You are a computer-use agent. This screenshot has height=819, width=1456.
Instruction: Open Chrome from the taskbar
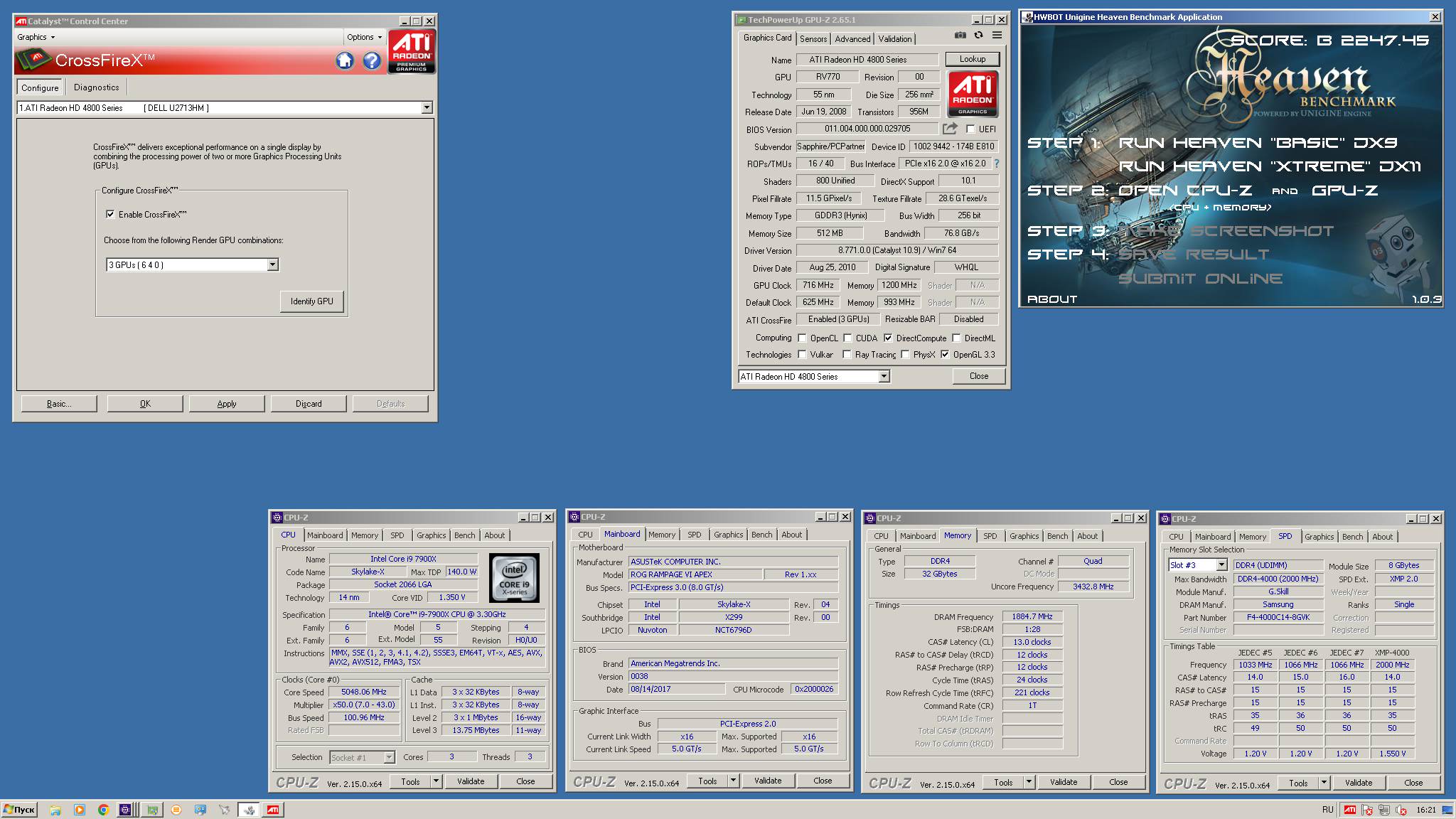point(104,810)
